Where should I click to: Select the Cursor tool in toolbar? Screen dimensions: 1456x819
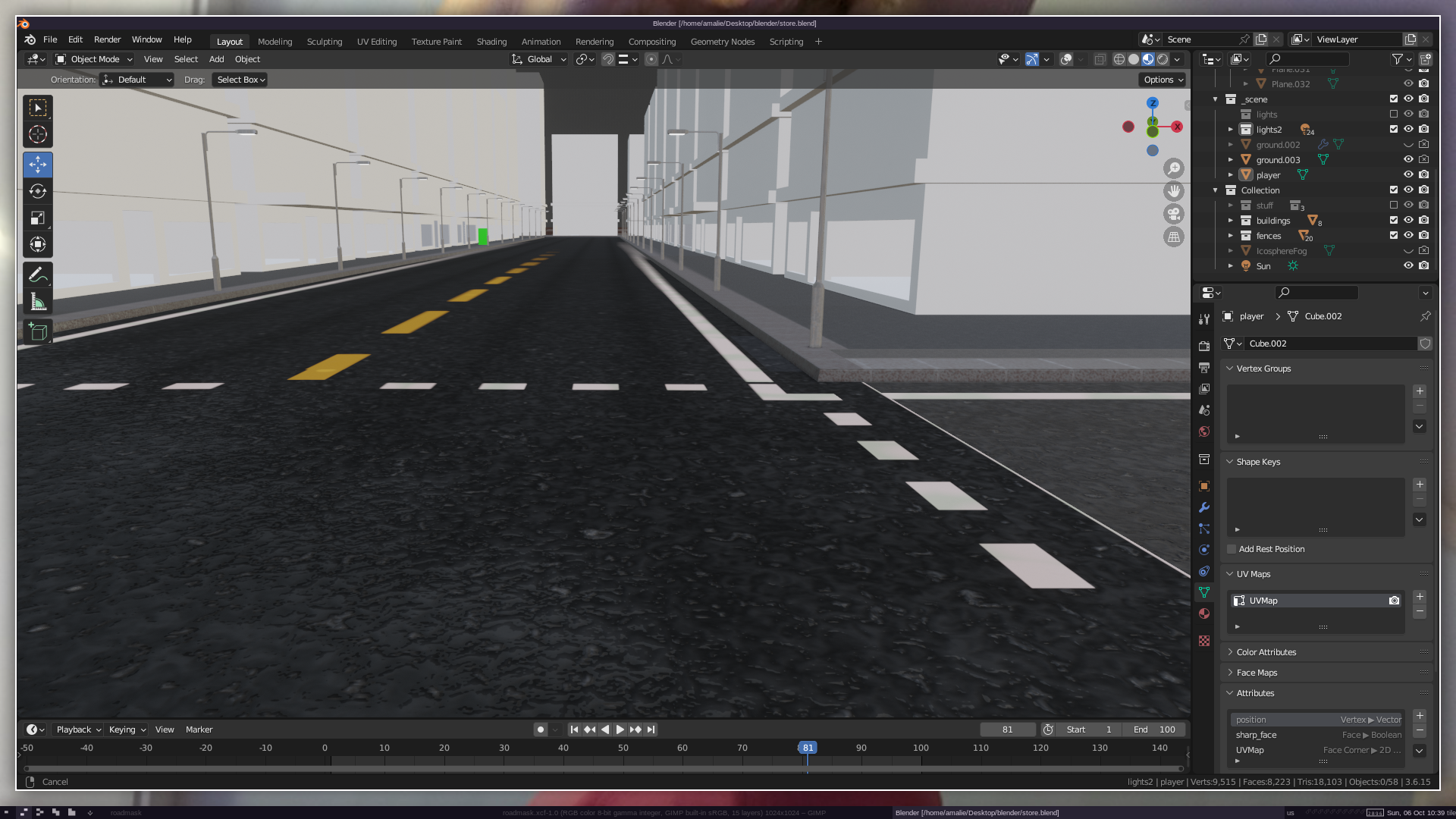point(38,135)
